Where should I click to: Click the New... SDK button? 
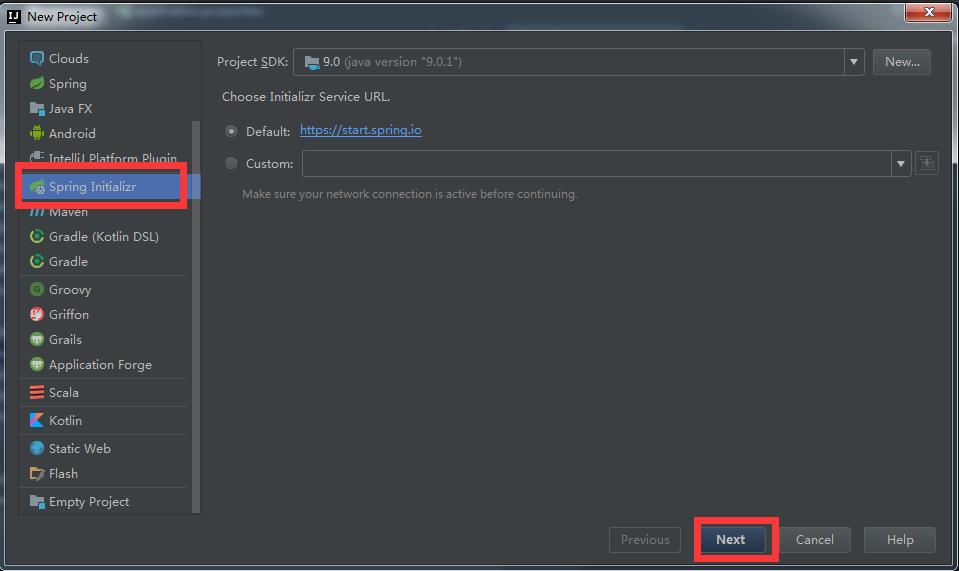902,62
